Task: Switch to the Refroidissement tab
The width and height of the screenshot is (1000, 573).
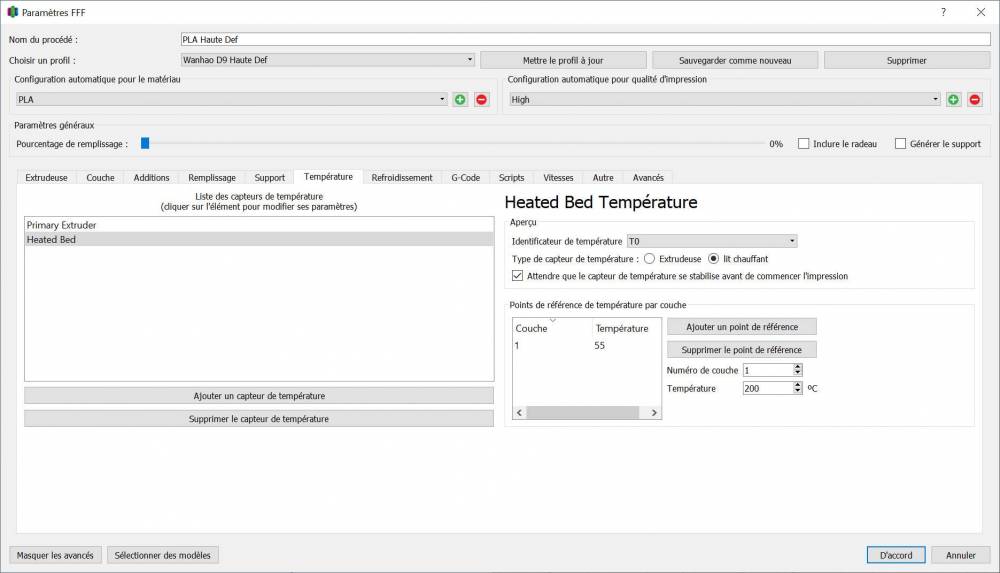Action: click(x=402, y=177)
